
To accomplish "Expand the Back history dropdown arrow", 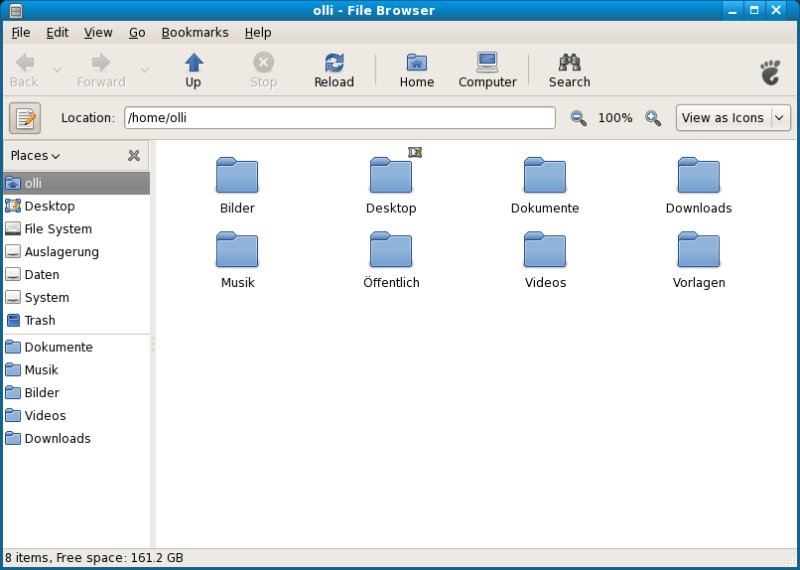I will (58, 70).
